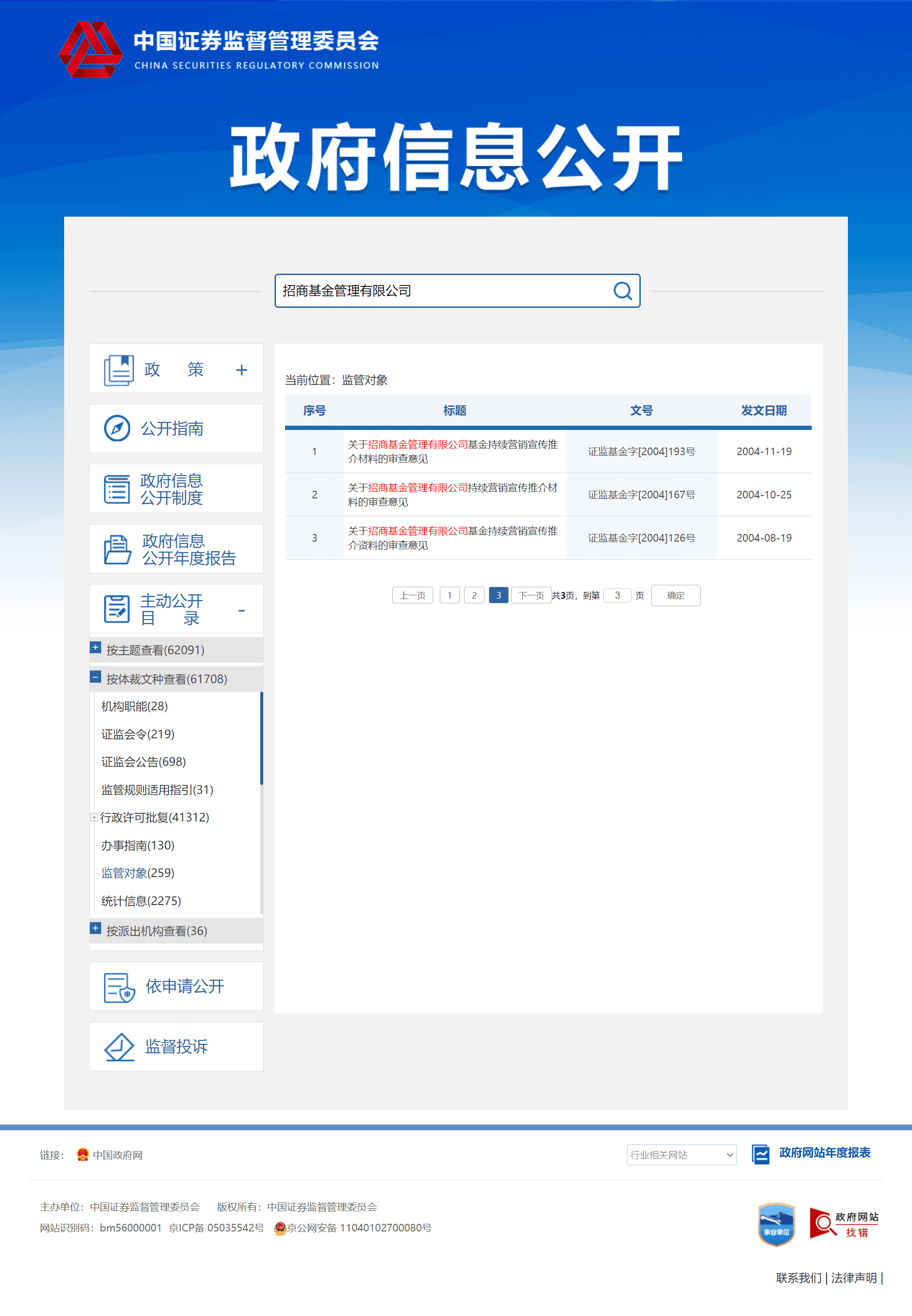Collapse the 主动公开目录 section with minus sign
The width and height of the screenshot is (912, 1316).
(x=242, y=610)
